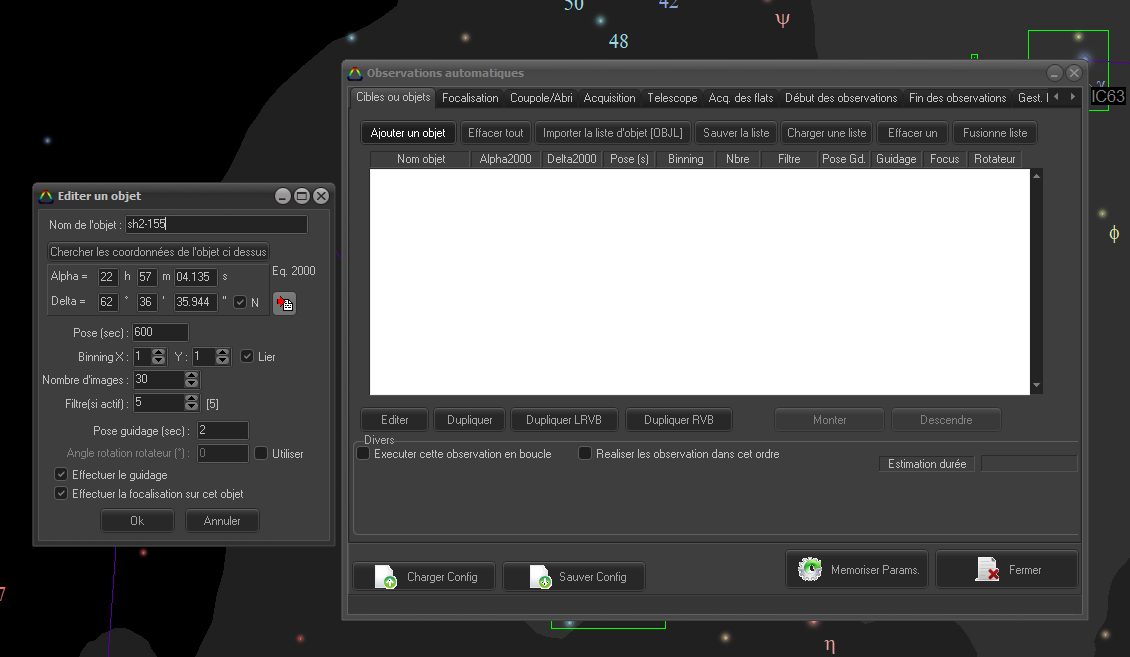This screenshot has width=1130, height=657.
Task: Uncheck Effectuer le guidage
Action: 61,474
